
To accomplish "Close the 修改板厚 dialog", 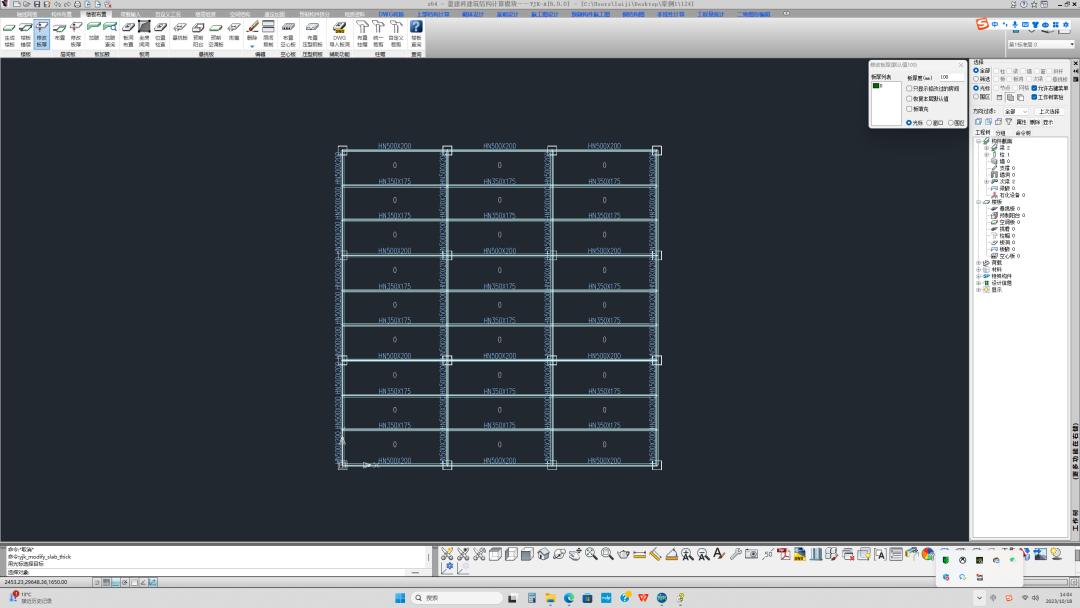I will tap(961, 65).
